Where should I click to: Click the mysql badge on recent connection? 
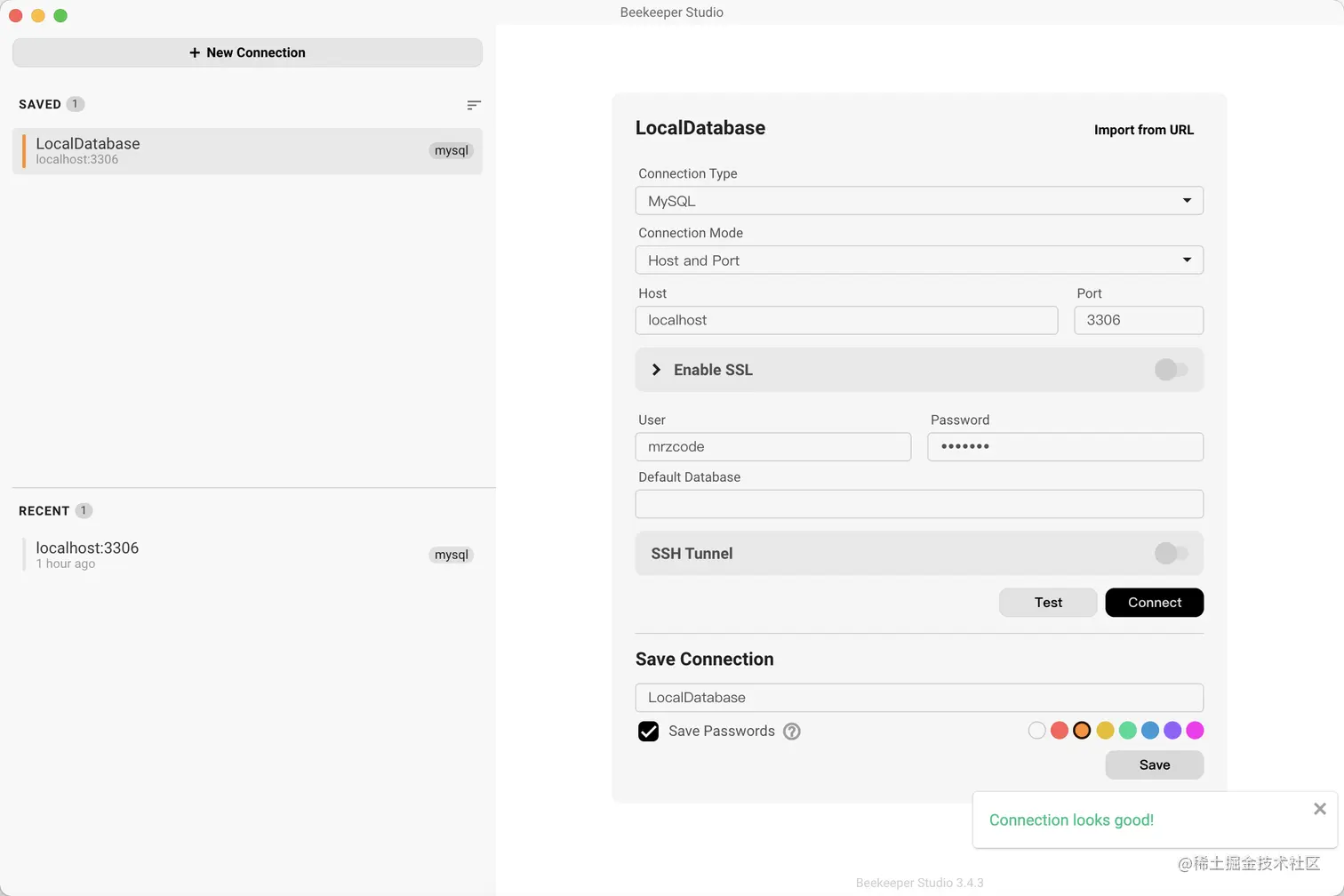pyautogui.click(x=452, y=555)
